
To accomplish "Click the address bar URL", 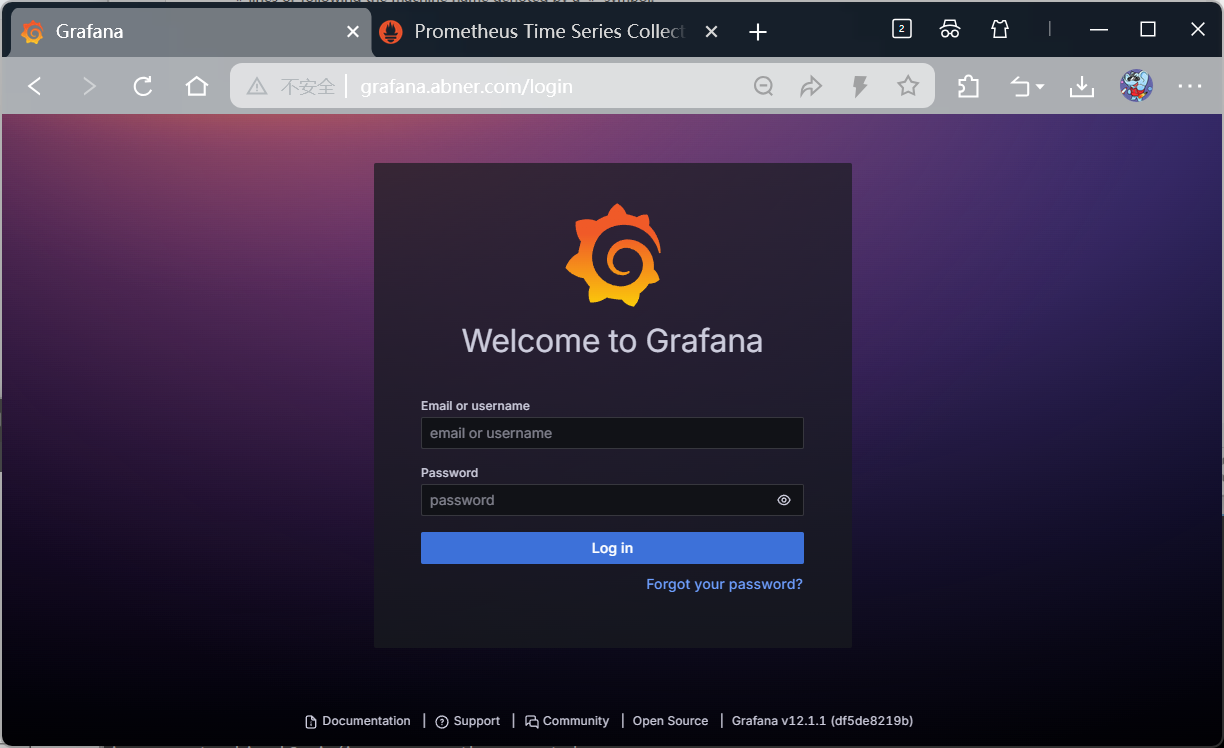I will click(x=466, y=86).
